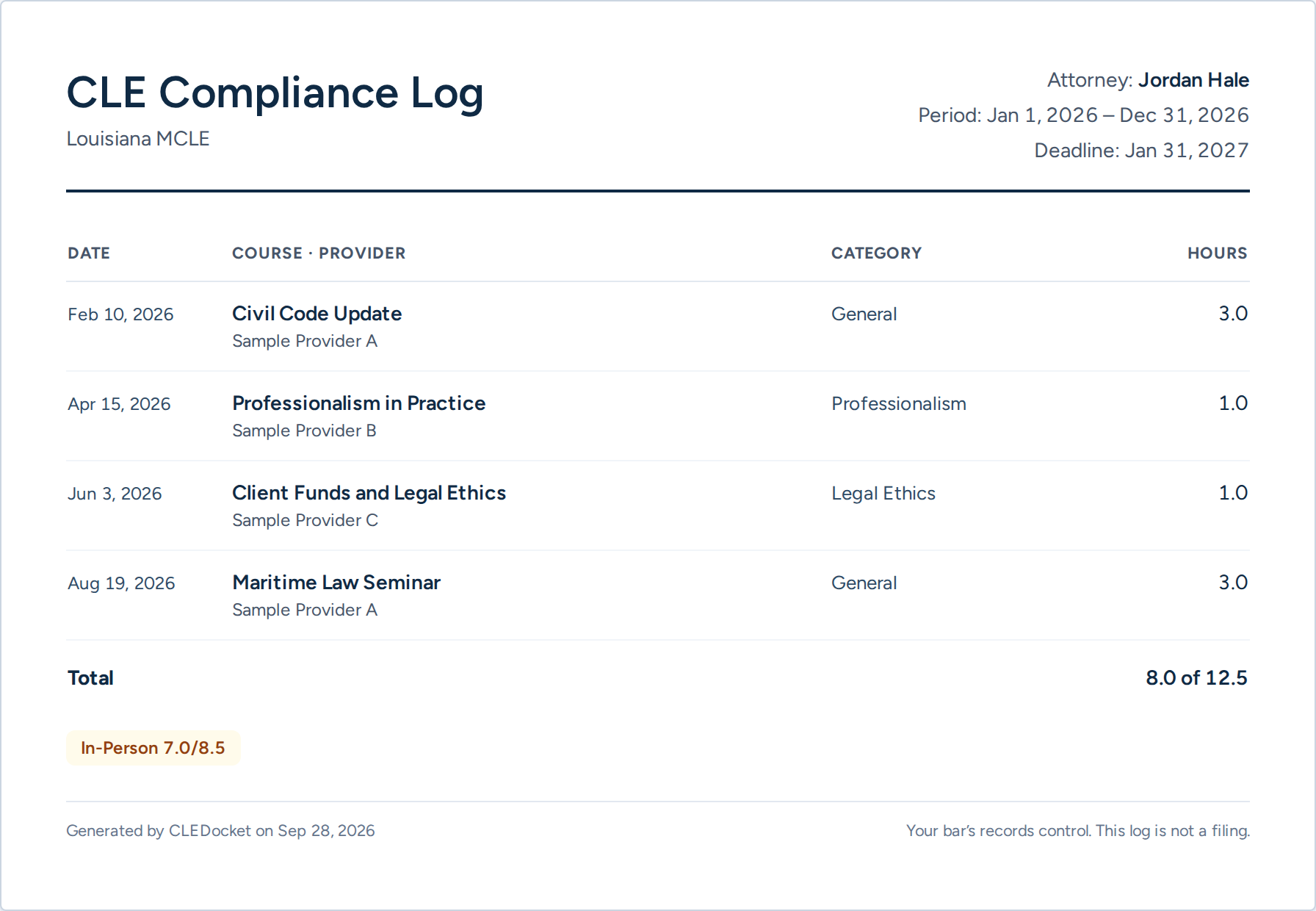This screenshot has height=911, width=1316.
Task: Click the In-Person 7.0/8.5 badge
Action: (x=153, y=748)
